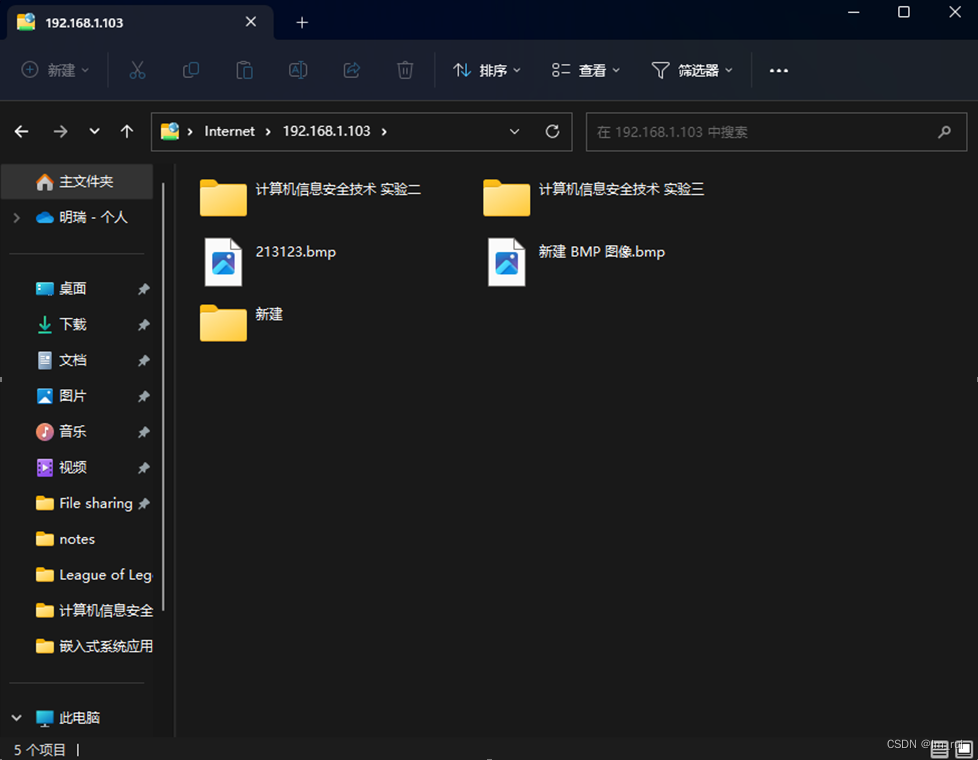Expand the 明瑞 - 个人 OneDrive node
This screenshot has width=978, height=760.
tap(17, 217)
